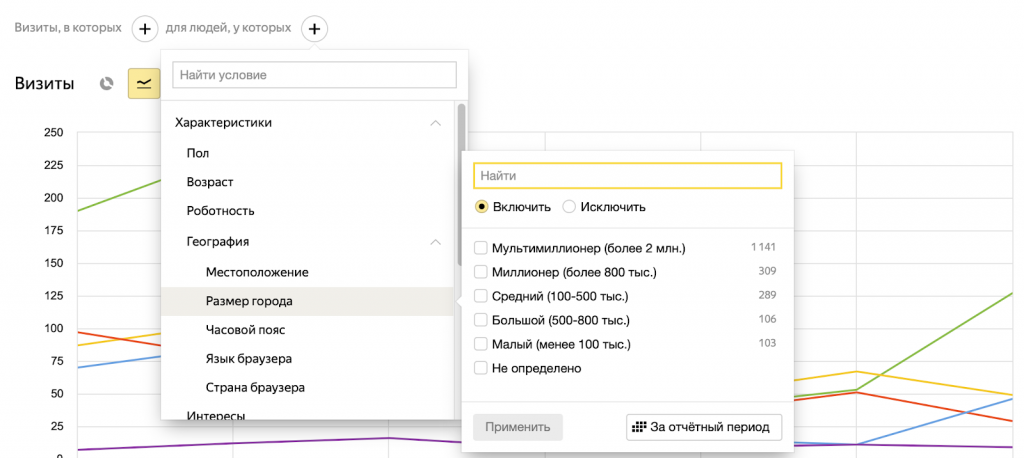Click the География header text
This screenshot has width=1024, height=458.
(x=217, y=242)
